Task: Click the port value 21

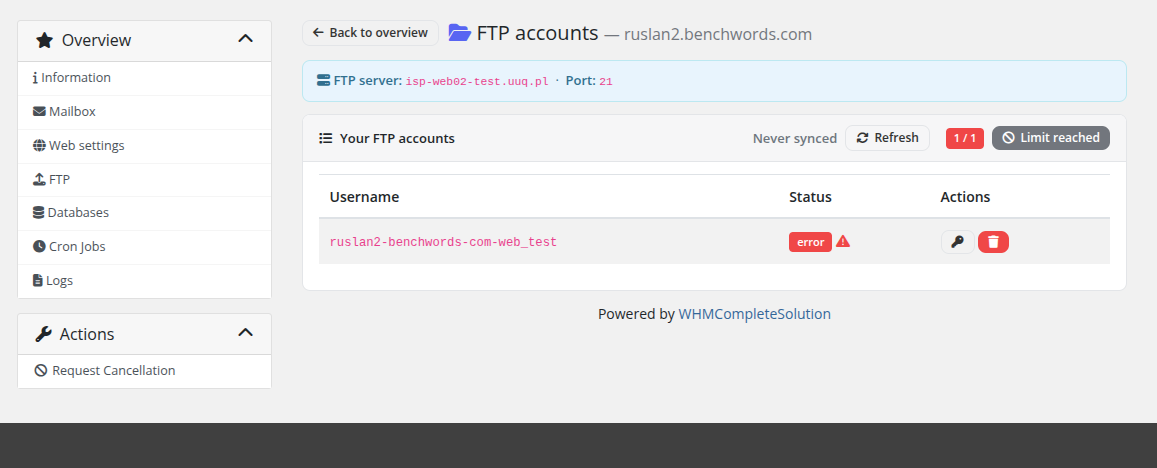Action: coord(606,82)
